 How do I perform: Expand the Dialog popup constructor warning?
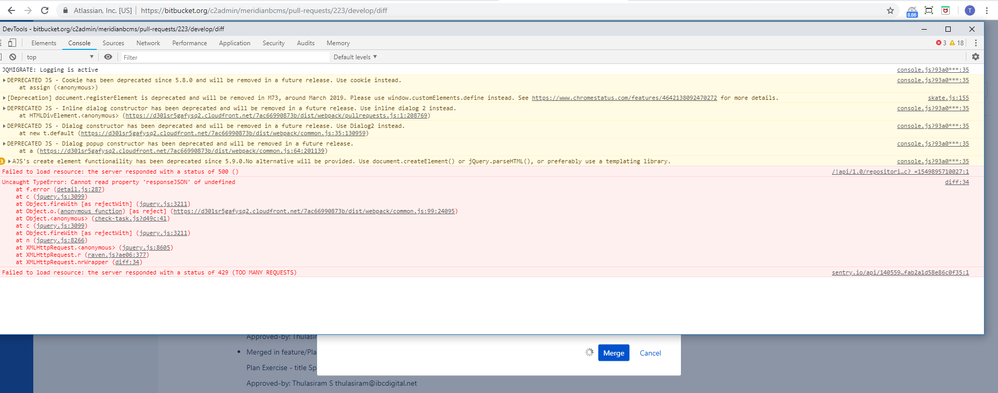tap(4, 144)
